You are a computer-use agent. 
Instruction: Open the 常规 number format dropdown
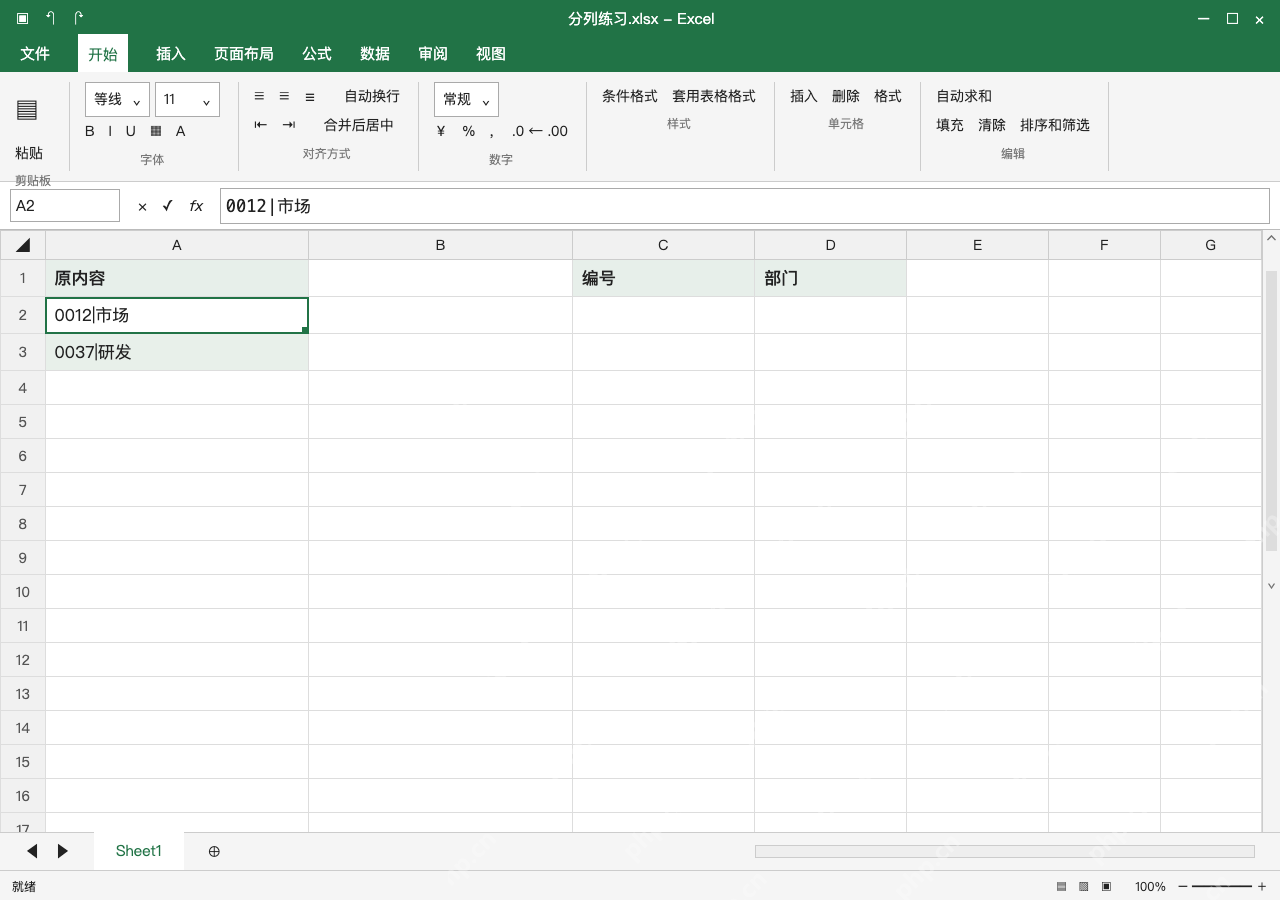click(x=466, y=99)
